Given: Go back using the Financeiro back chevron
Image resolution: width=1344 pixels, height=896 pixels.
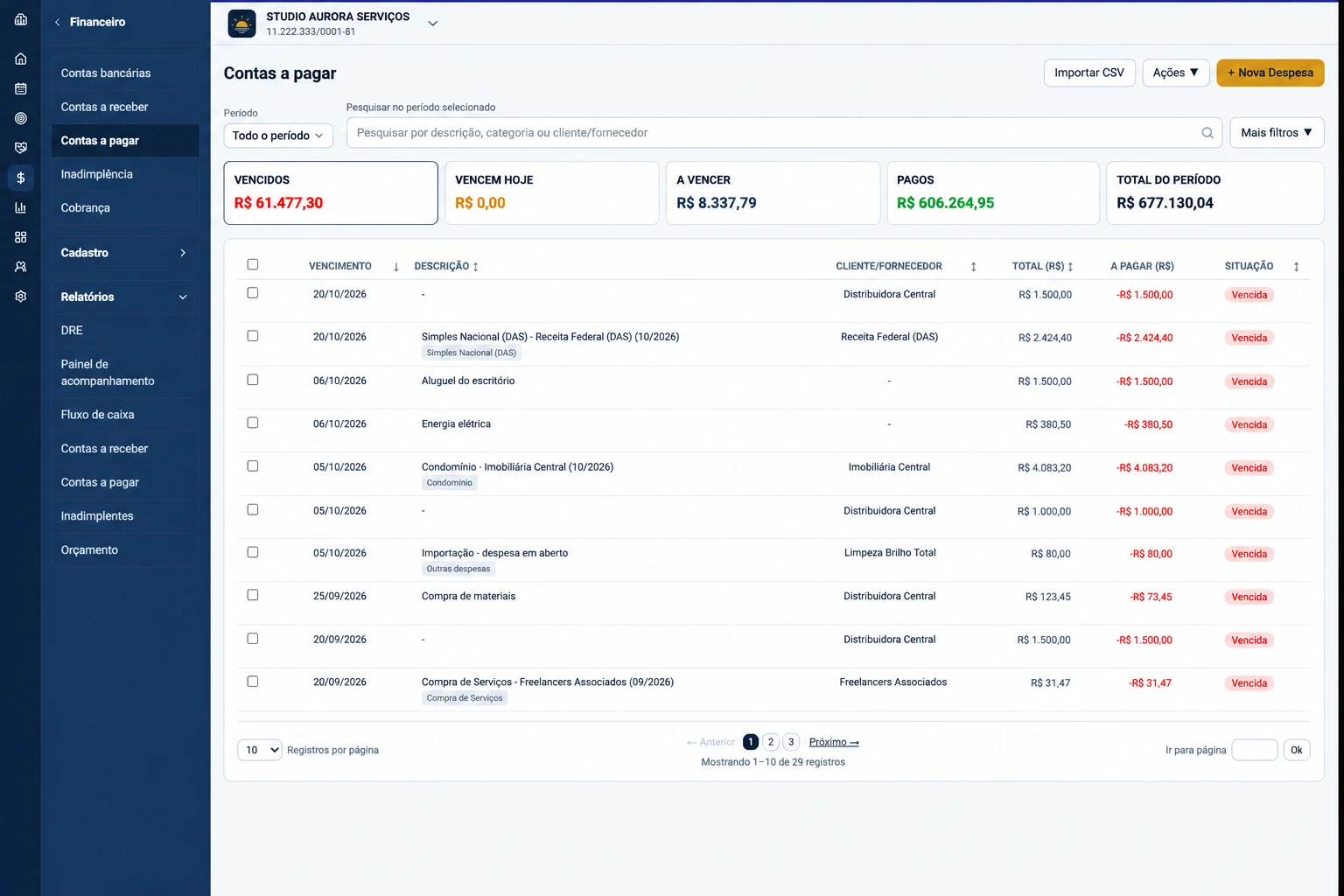Looking at the screenshot, I should tap(58, 22).
